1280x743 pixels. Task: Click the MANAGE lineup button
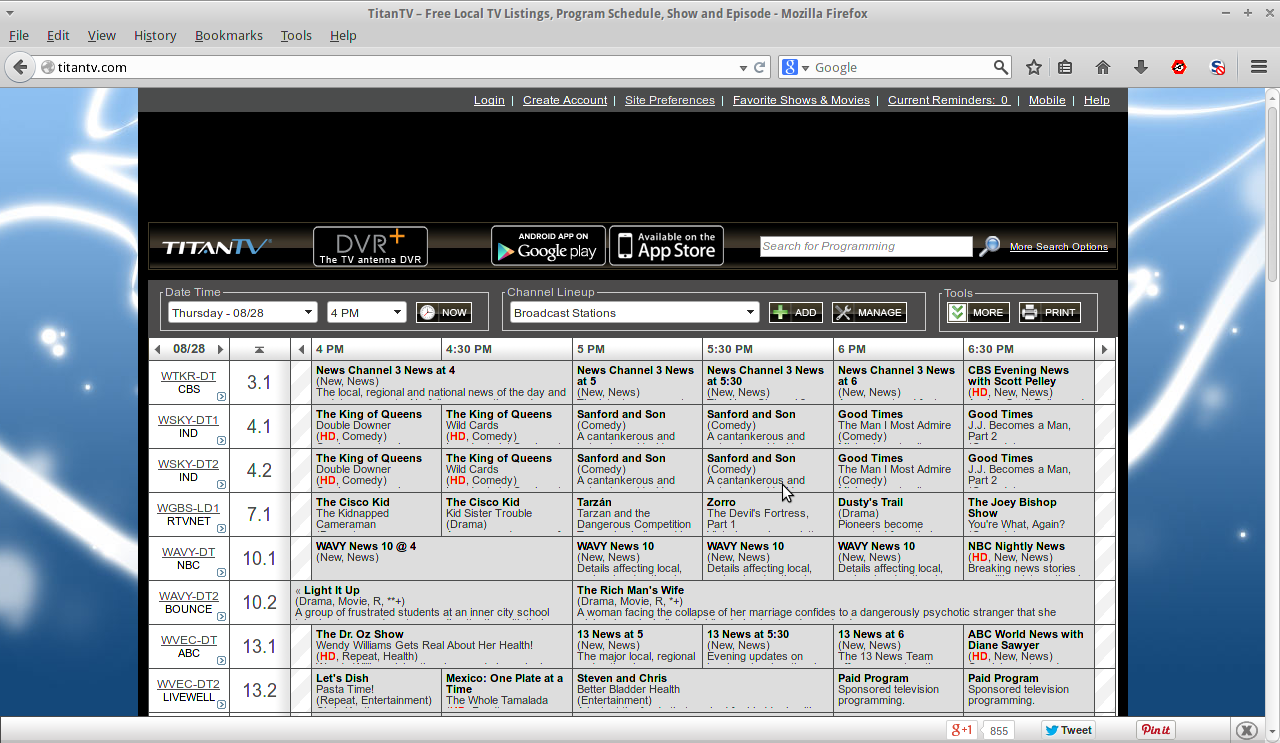click(x=869, y=312)
